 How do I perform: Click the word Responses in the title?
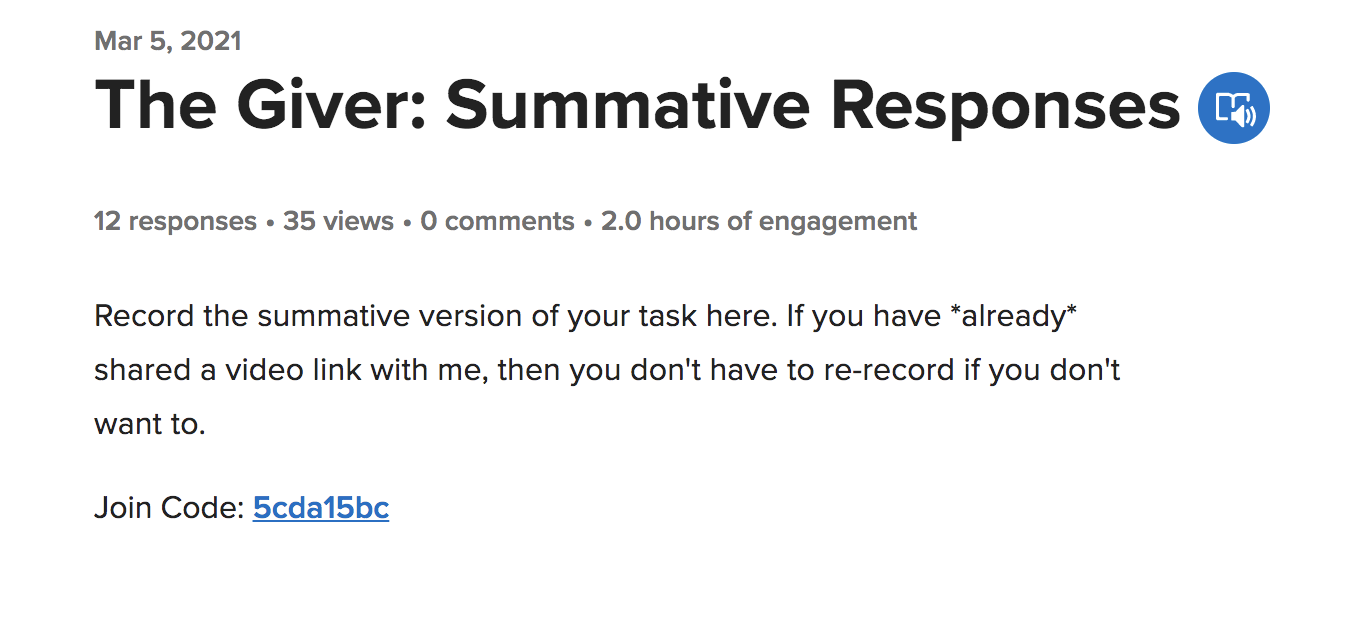(1006, 107)
